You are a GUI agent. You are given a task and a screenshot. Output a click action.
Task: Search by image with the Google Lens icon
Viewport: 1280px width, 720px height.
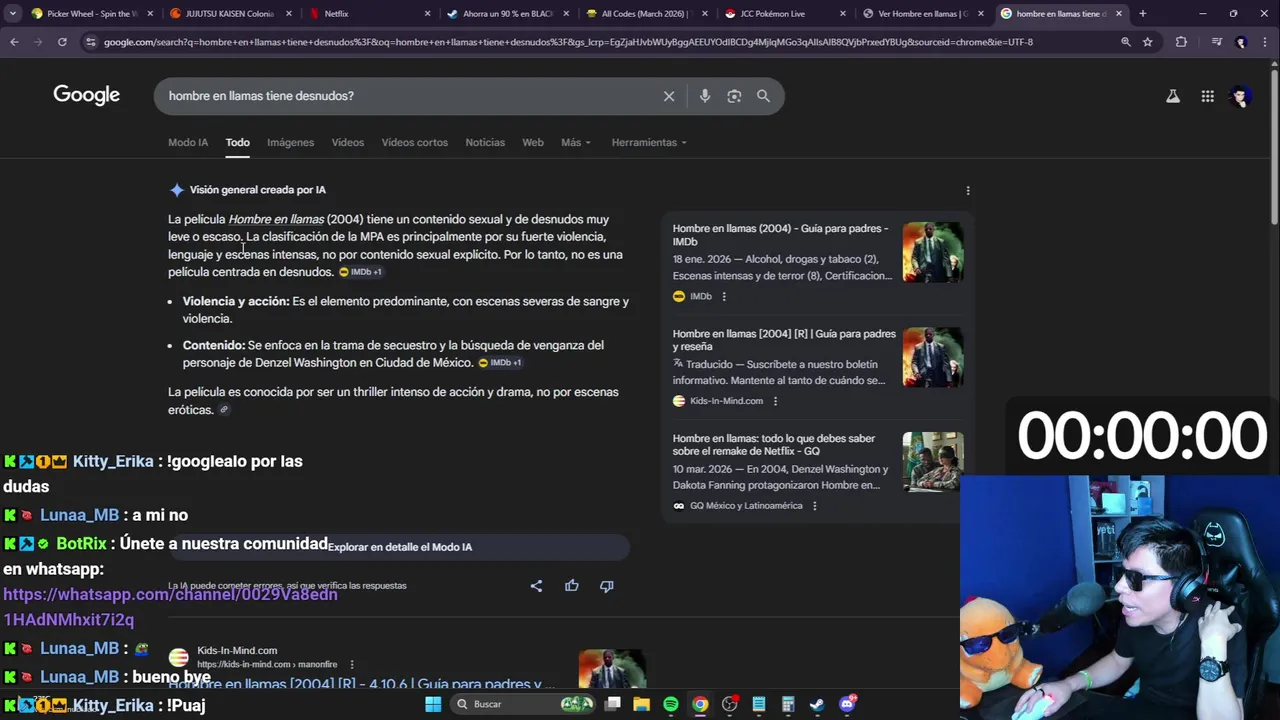point(734,96)
